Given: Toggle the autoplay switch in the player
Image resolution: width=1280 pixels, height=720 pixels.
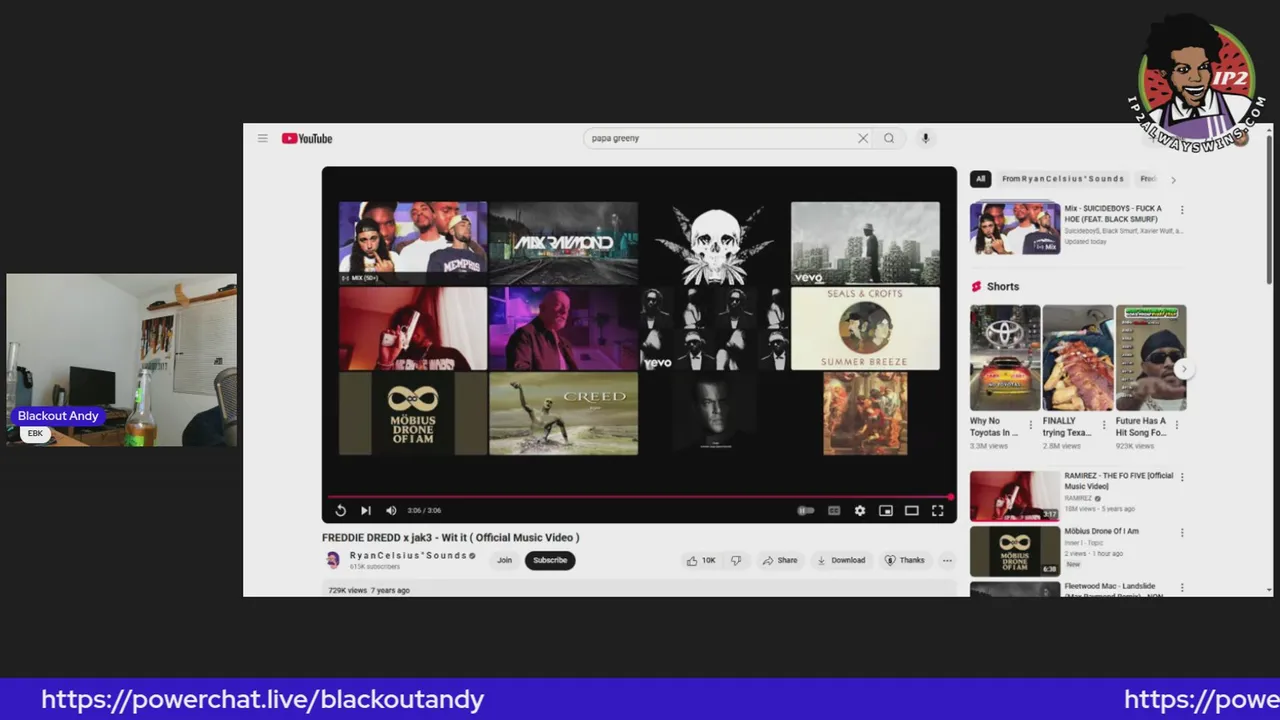Looking at the screenshot, I should point(806,510).
